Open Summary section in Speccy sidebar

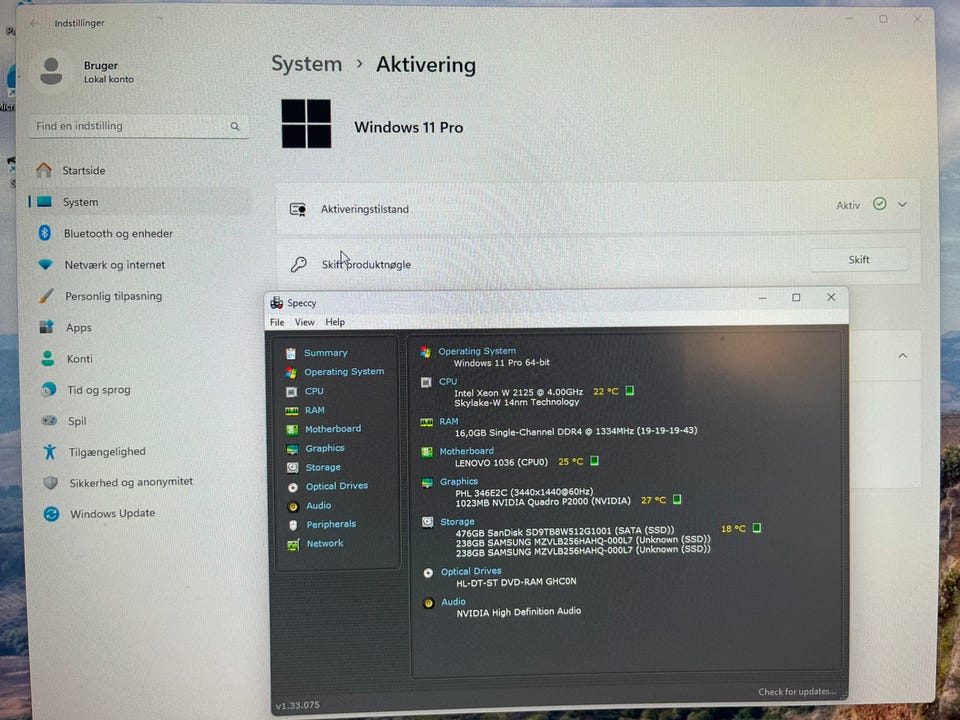tap(325, 353)
